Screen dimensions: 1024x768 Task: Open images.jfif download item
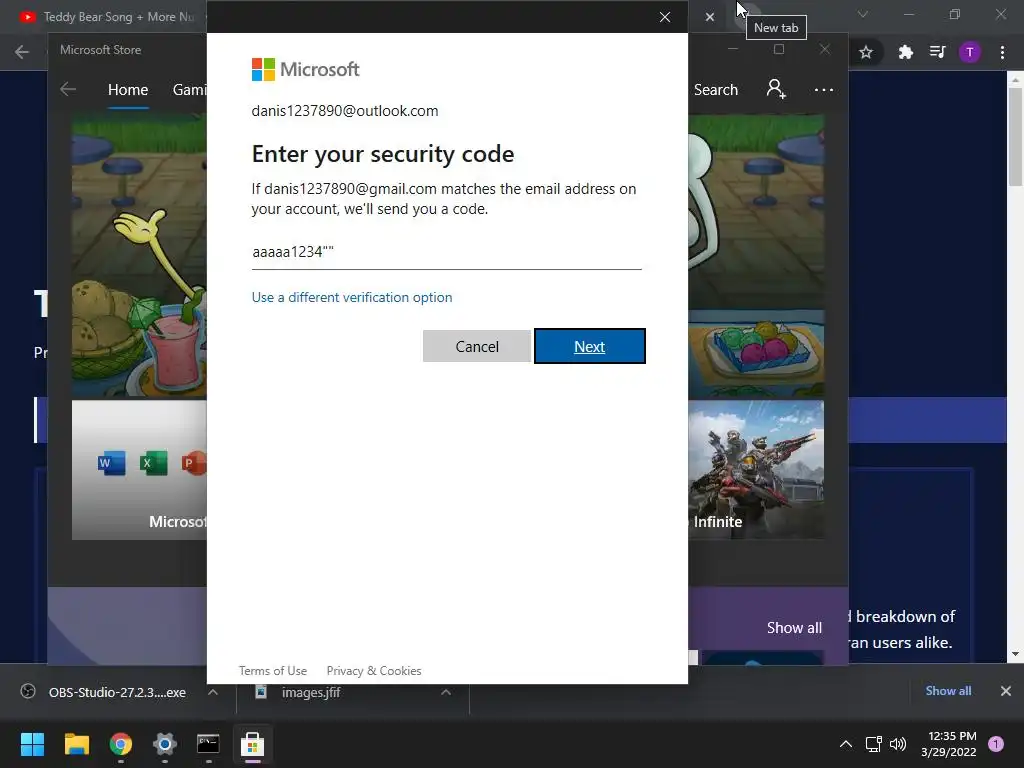[x=299, y=692]
